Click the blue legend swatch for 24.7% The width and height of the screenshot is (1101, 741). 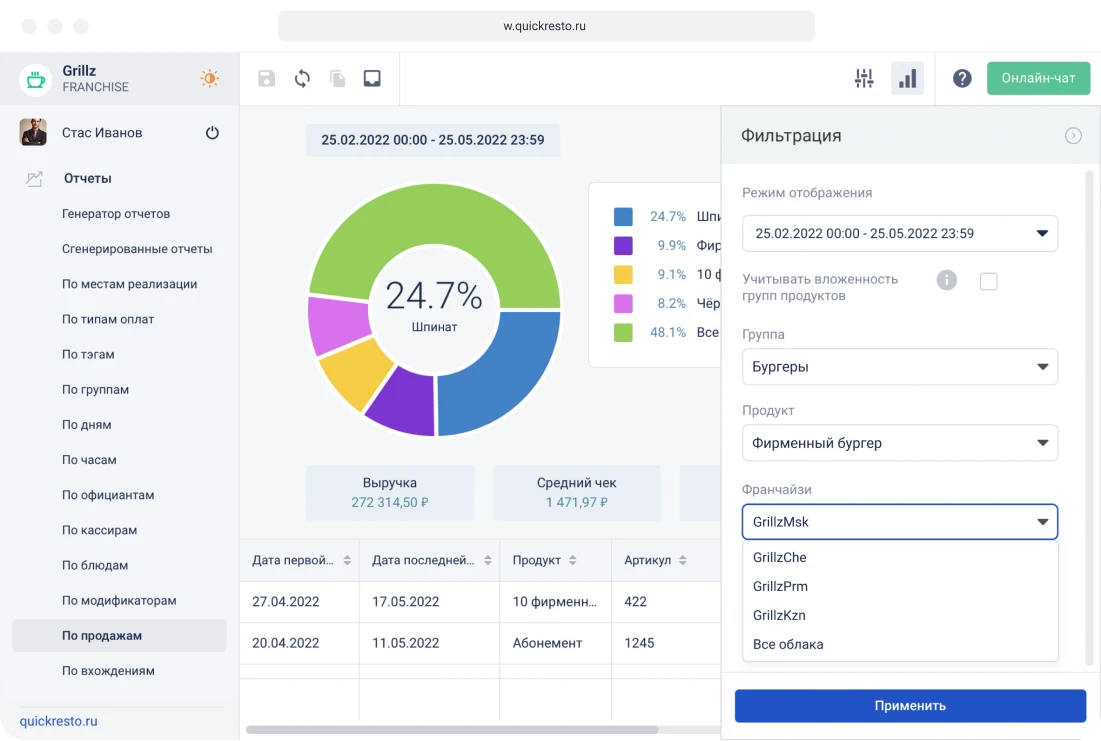point(623,216)
